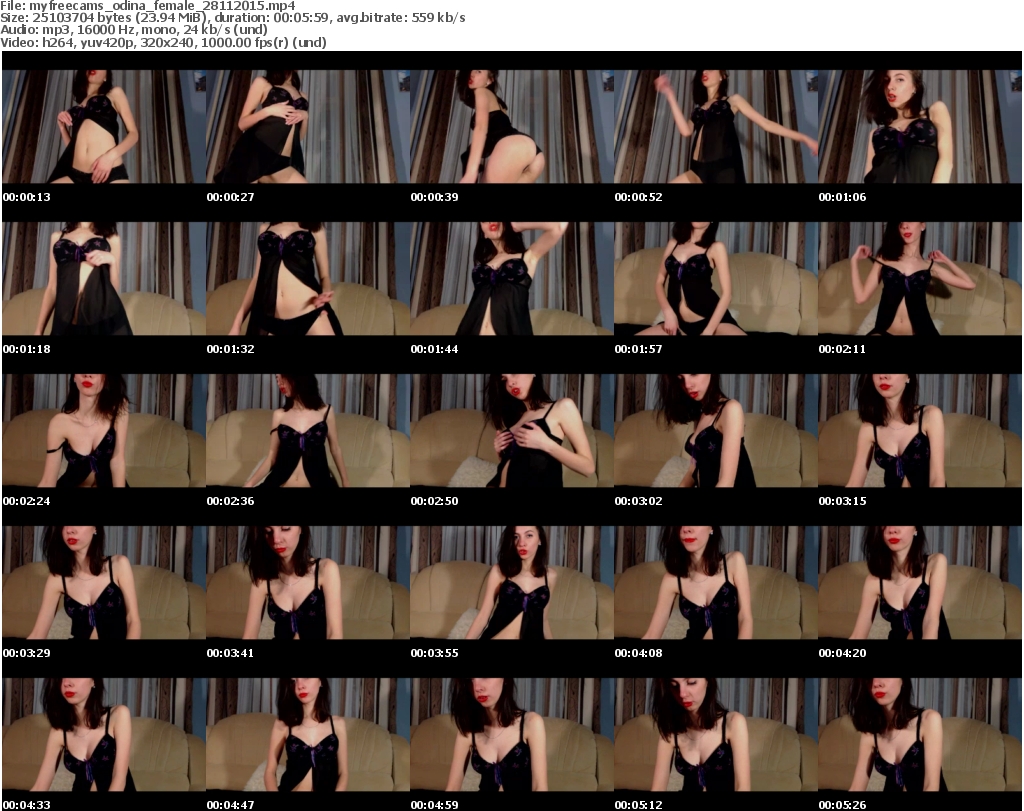
Task: Open the thumbnail above timestamp 00:02:24
Action: pyautogui.click(x=104, y=431)
